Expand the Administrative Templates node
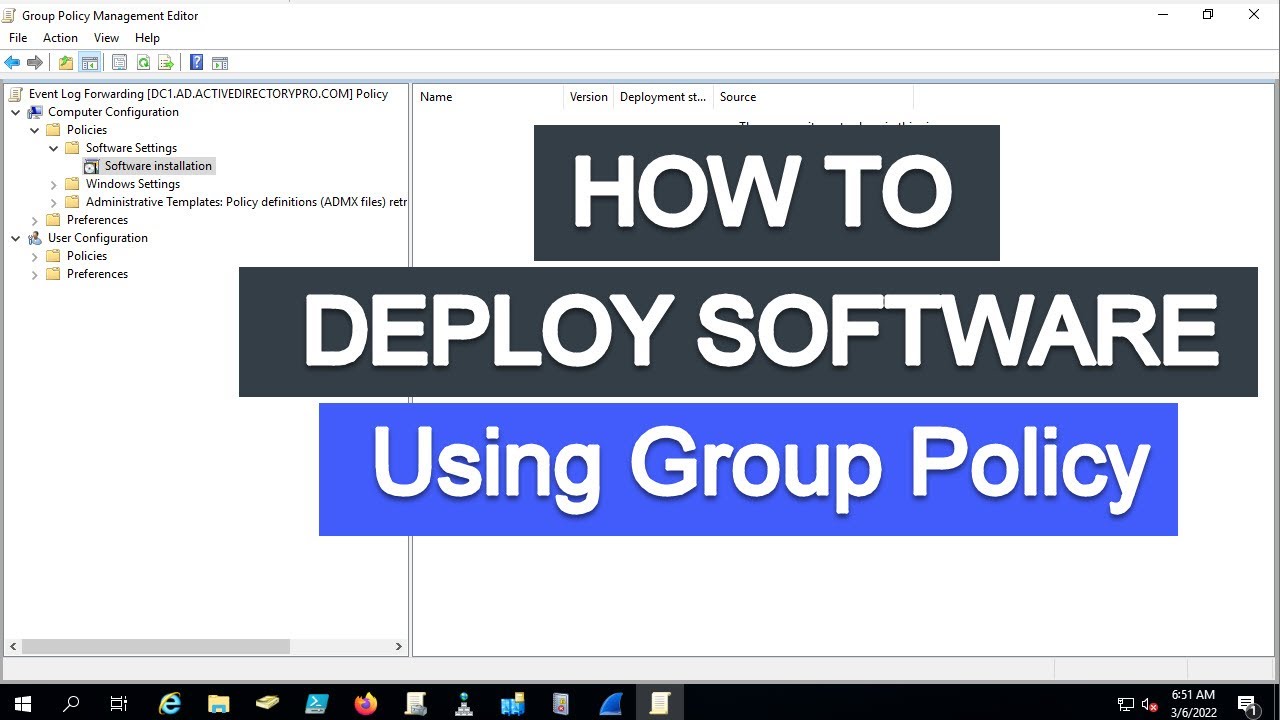Viewport: 1280px width, 720px height. tap(54, 202)
